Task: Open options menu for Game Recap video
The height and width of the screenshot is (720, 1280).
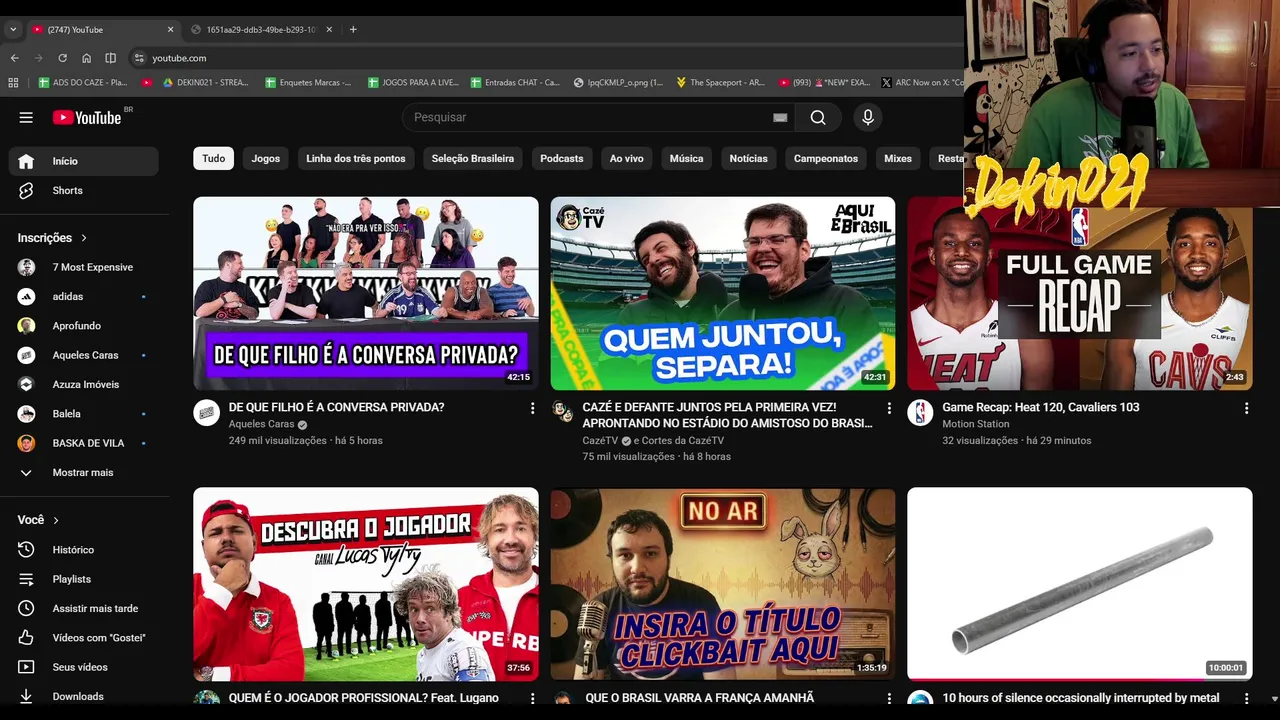Action: [1246, 408]
